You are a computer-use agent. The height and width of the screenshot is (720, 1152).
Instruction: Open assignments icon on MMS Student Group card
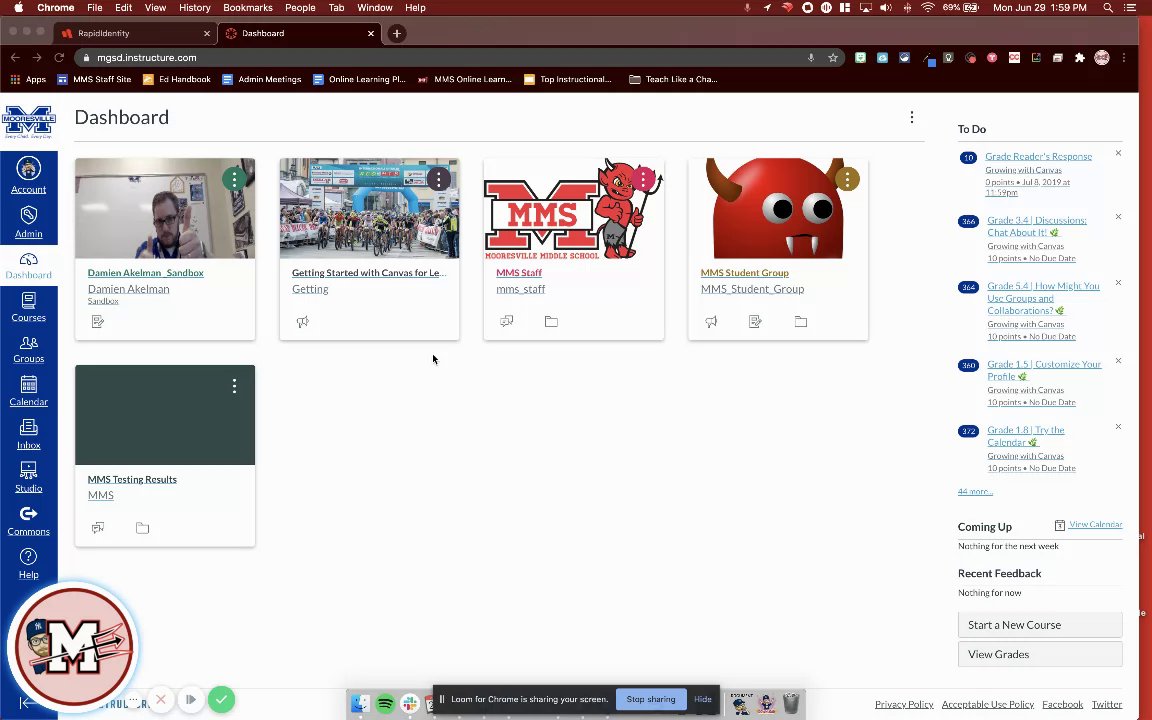pos(755,321)
